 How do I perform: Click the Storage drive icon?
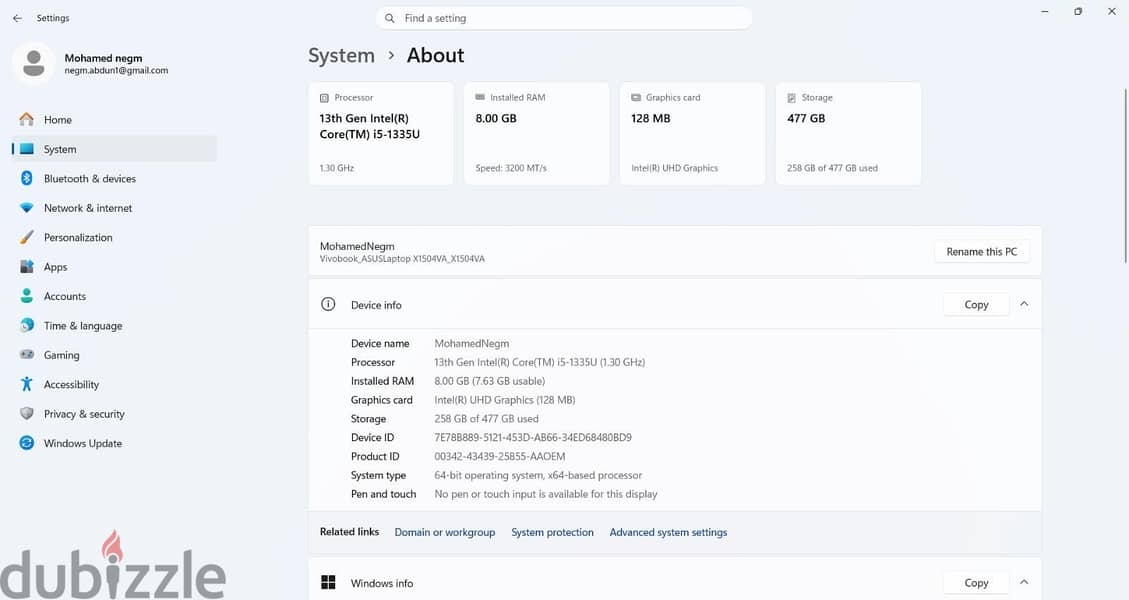pyautogui.click(x=791, y=98)
